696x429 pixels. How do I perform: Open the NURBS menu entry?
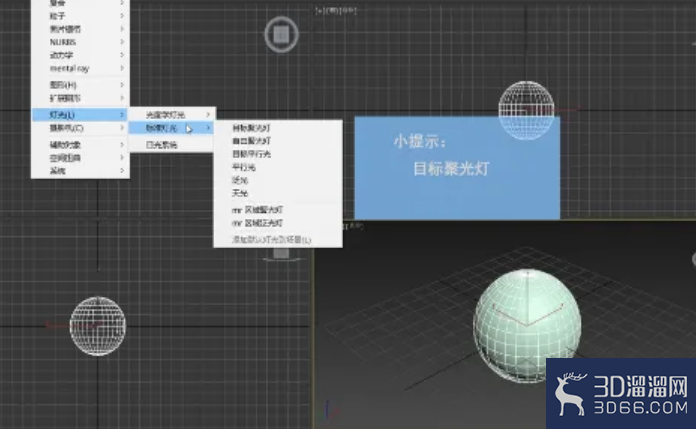click(x=80, y=42)
